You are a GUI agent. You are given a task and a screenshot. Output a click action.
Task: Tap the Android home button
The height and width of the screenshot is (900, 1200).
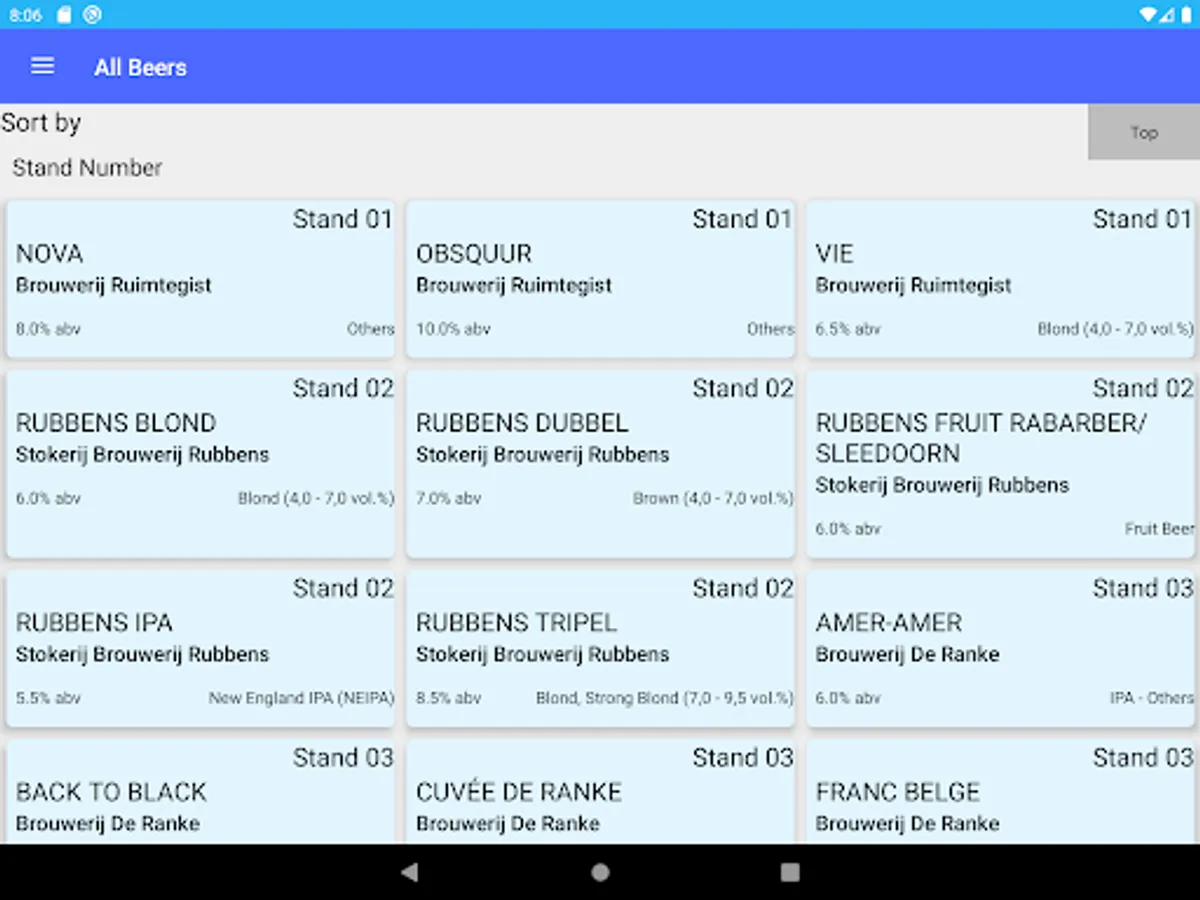(x=600, y=872)
